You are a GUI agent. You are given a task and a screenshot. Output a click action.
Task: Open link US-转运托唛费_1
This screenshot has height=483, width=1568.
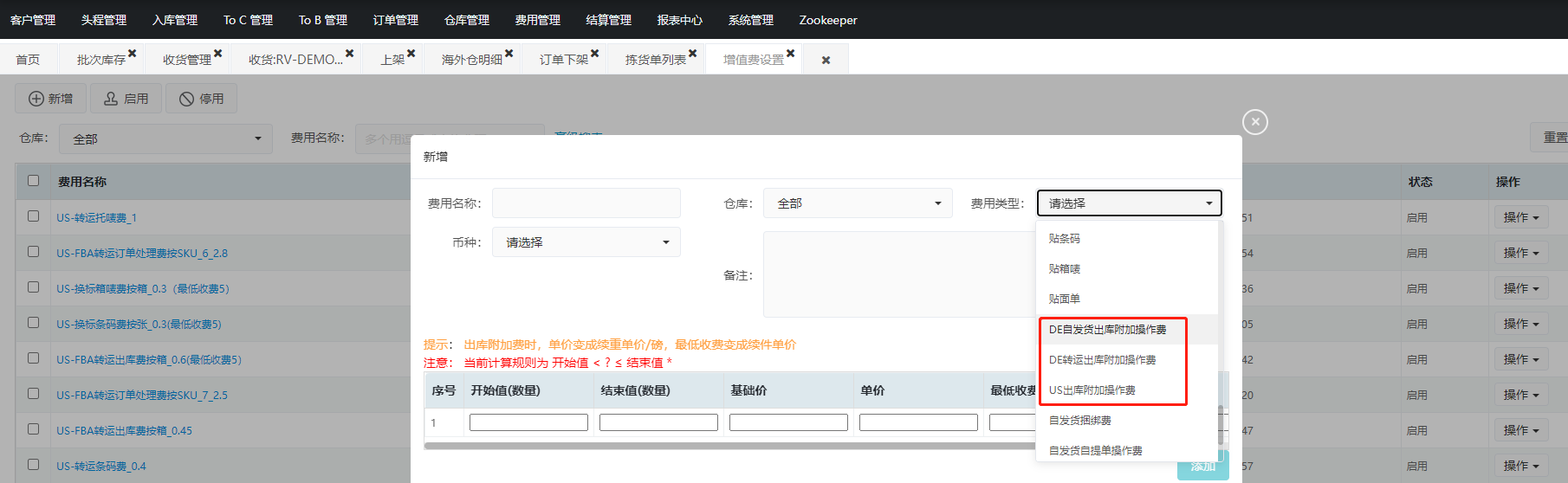(97, 218)
